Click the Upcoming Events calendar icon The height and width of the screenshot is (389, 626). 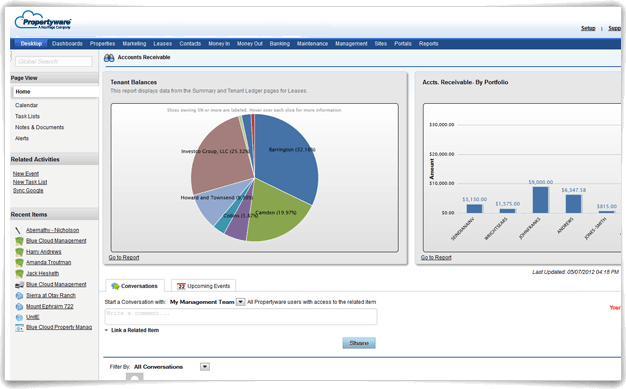[x=181, y=286]
